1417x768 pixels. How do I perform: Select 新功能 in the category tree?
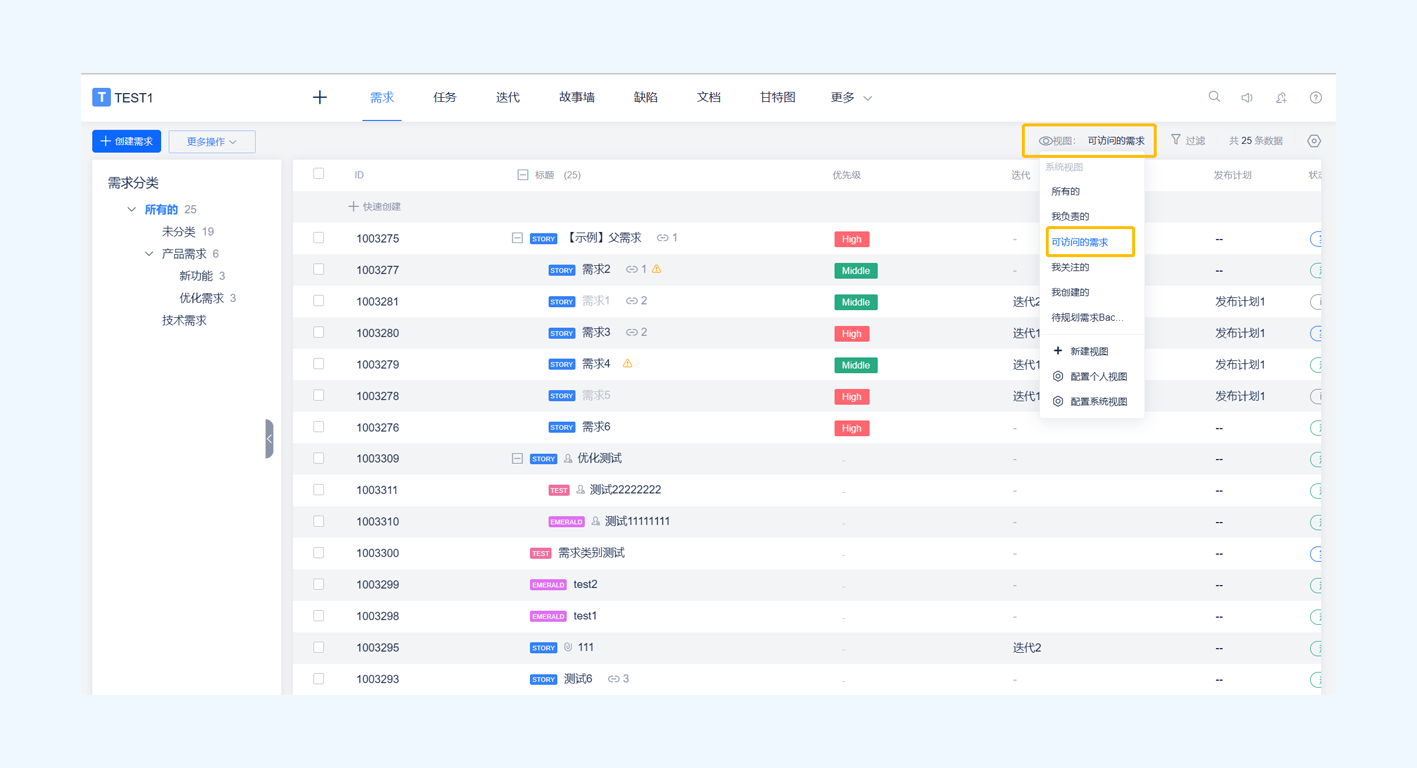tap(196, 276)
